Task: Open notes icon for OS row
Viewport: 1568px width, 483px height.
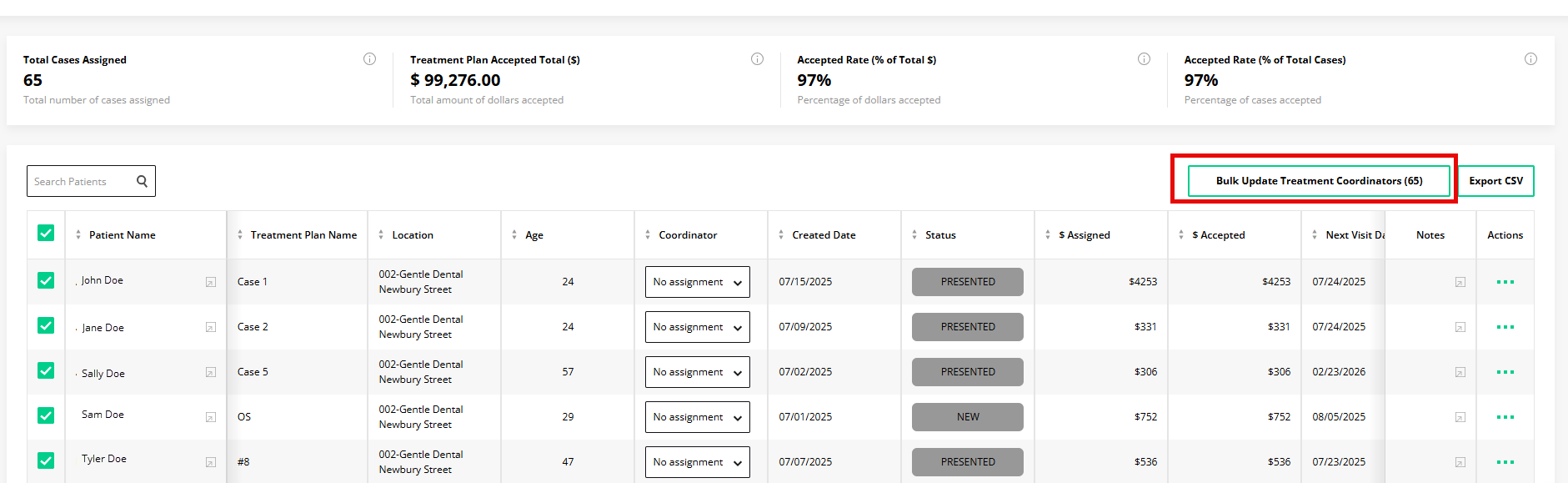Action: [x=1460, y=417]
